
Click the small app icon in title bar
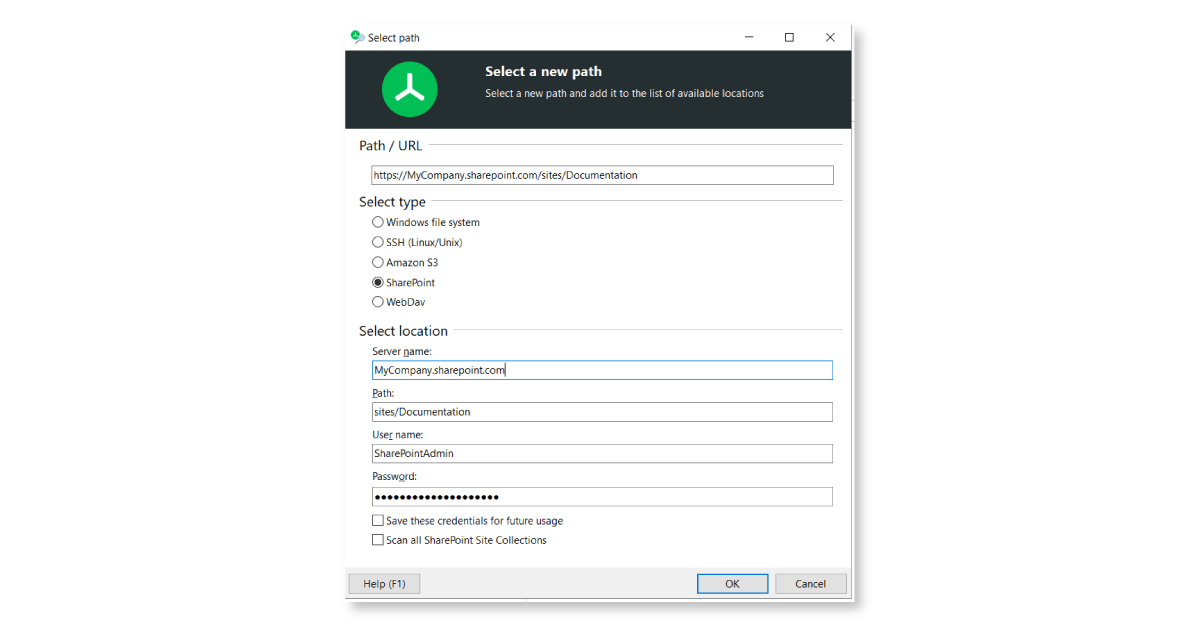coord(357,37)
